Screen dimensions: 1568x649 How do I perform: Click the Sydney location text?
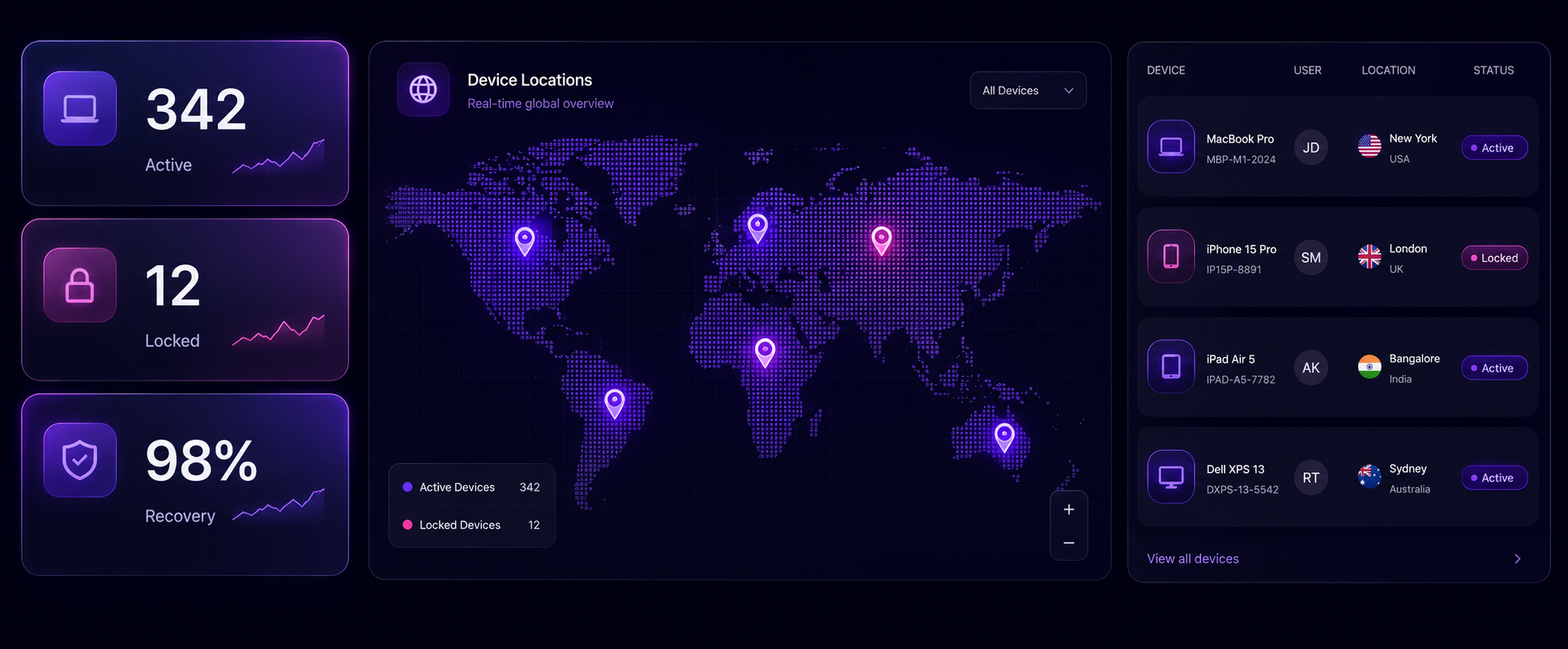tap(1408, 469)
